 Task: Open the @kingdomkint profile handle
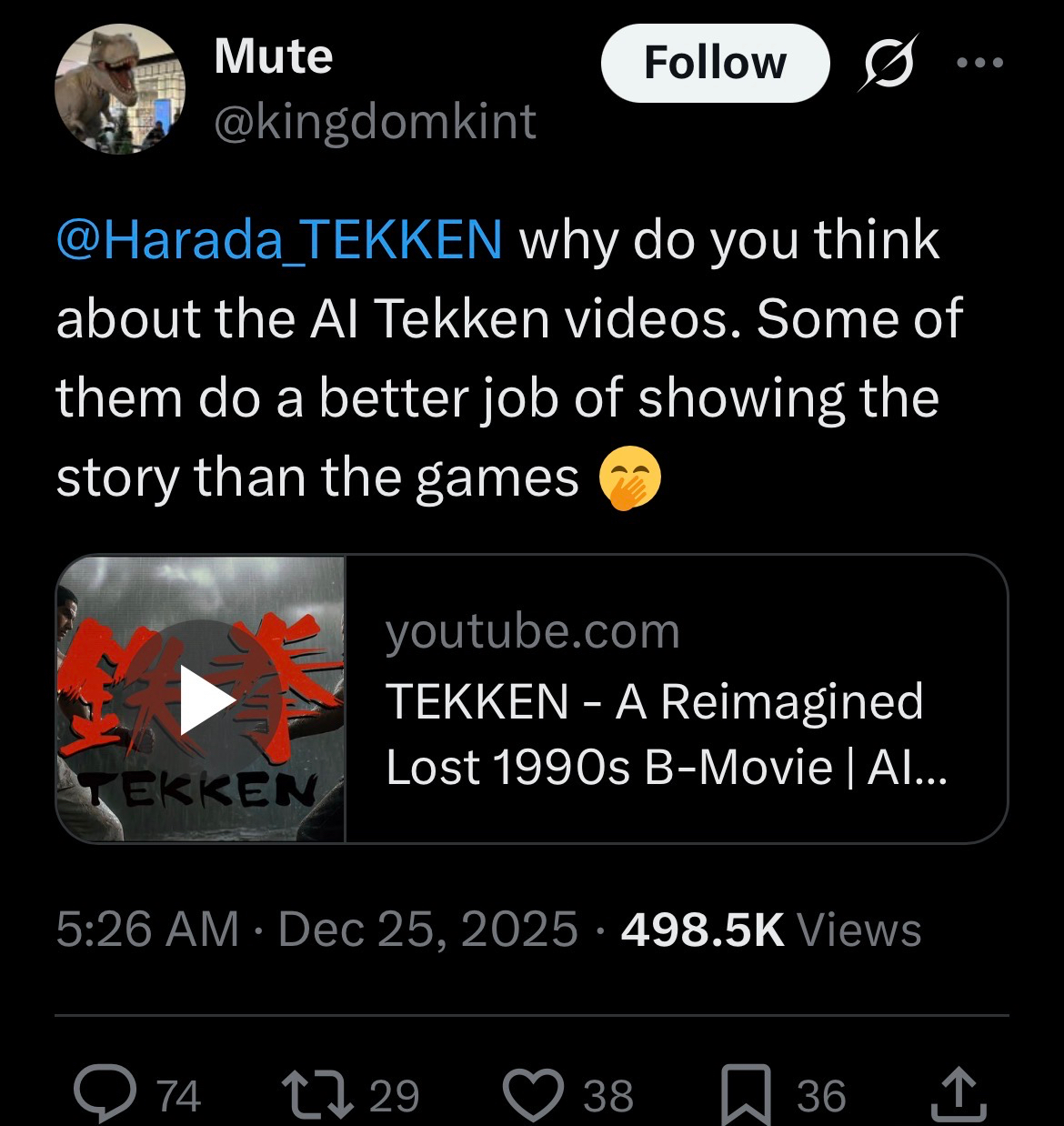click(x=375, y=122)
